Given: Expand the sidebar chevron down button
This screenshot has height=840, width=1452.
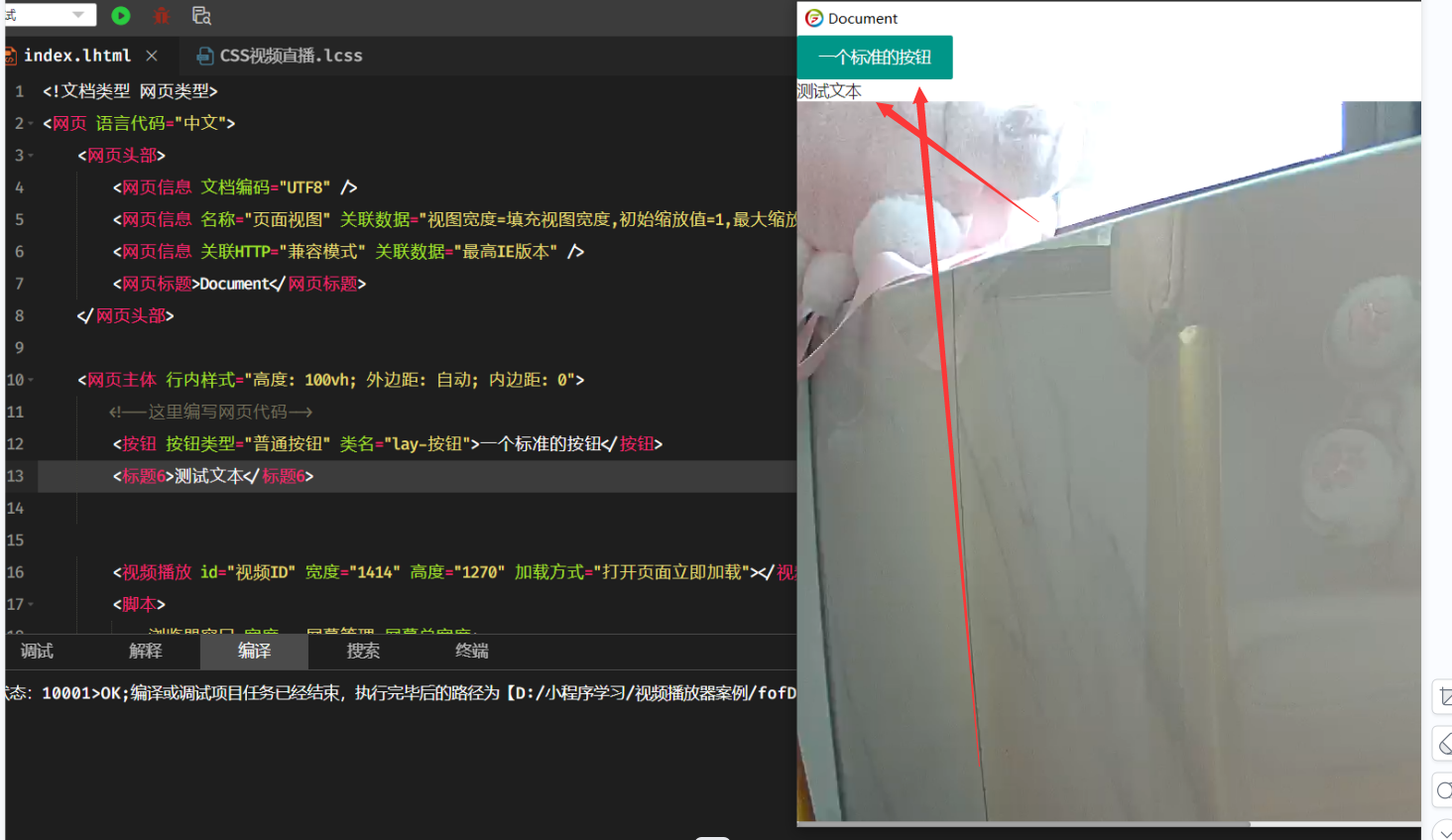Looking at the screenshot, I should click(x=1444, y=831).
